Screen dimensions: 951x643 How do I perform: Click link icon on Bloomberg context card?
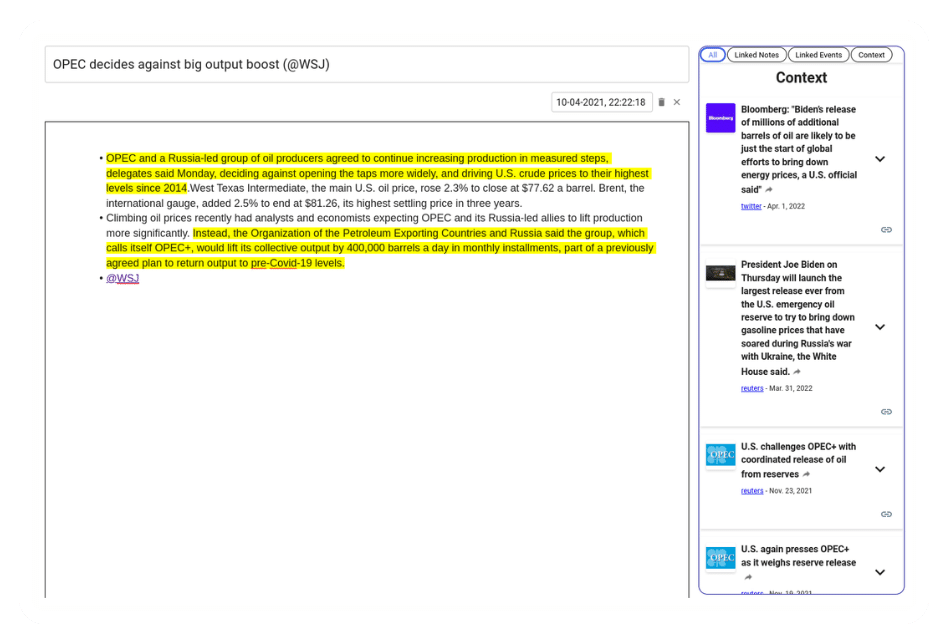tap(886, 230)
